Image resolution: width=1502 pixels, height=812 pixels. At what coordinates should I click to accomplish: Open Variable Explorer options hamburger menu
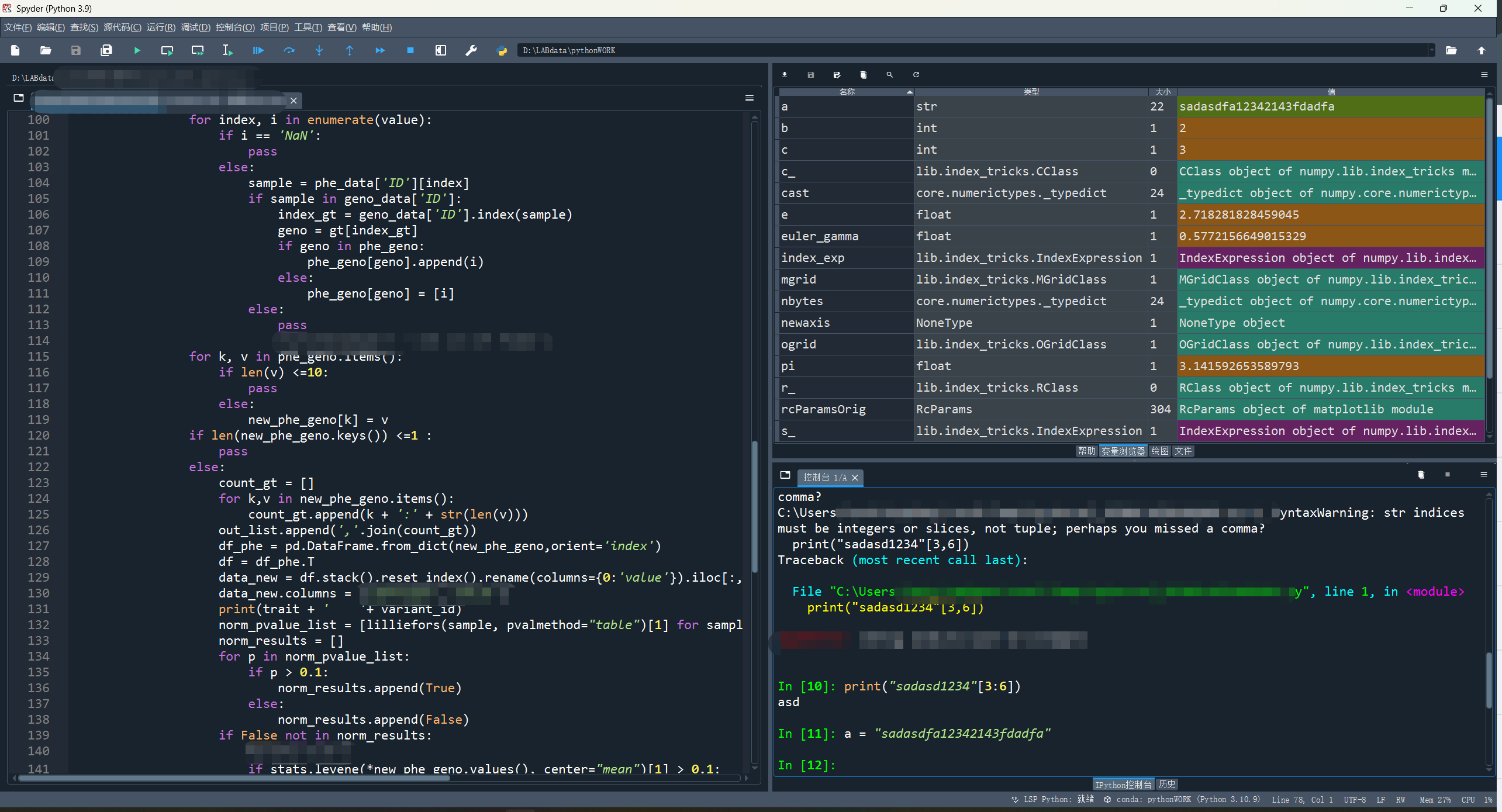(x=1484, y=75)
